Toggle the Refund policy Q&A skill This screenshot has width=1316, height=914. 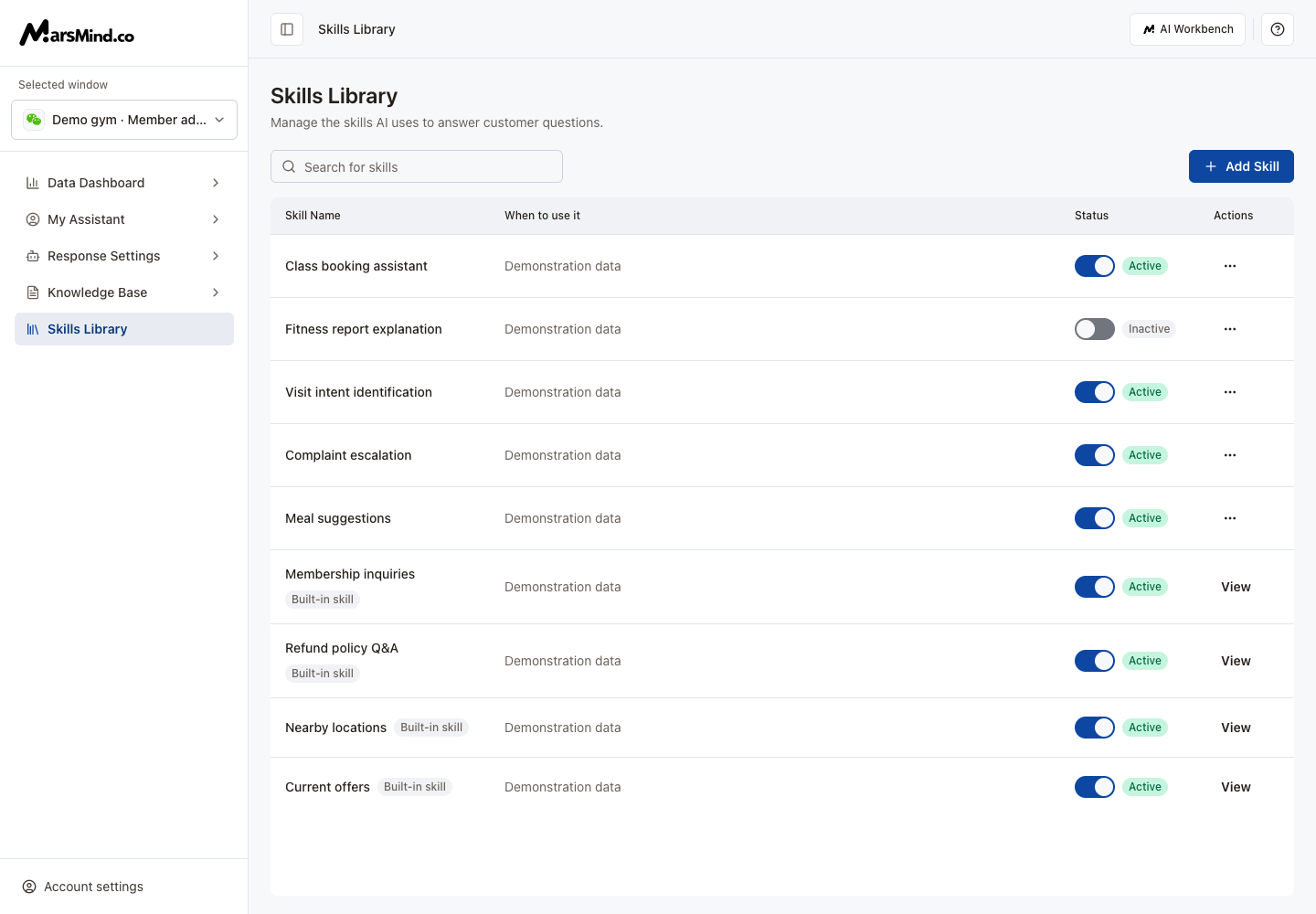[x=1095, y=661]
